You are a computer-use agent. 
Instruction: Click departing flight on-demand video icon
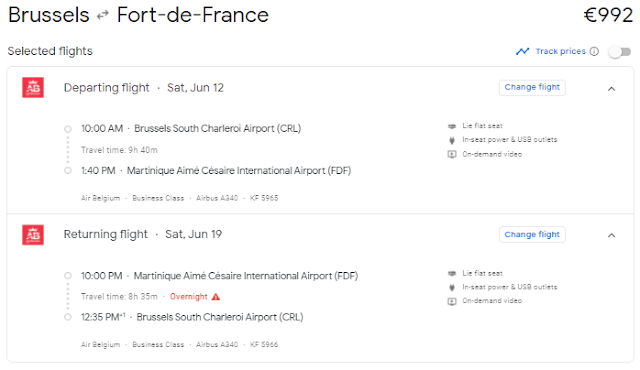click(452, 154)
